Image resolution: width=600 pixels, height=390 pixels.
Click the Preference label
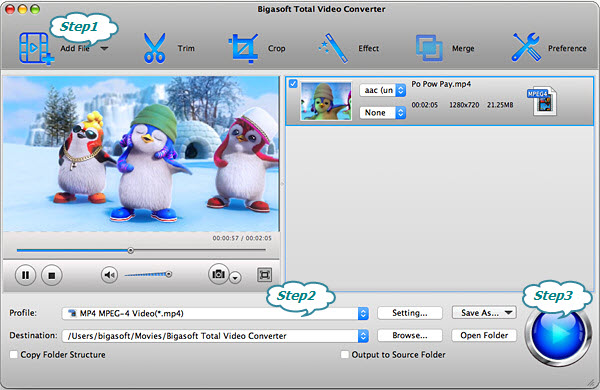[567, 48]
